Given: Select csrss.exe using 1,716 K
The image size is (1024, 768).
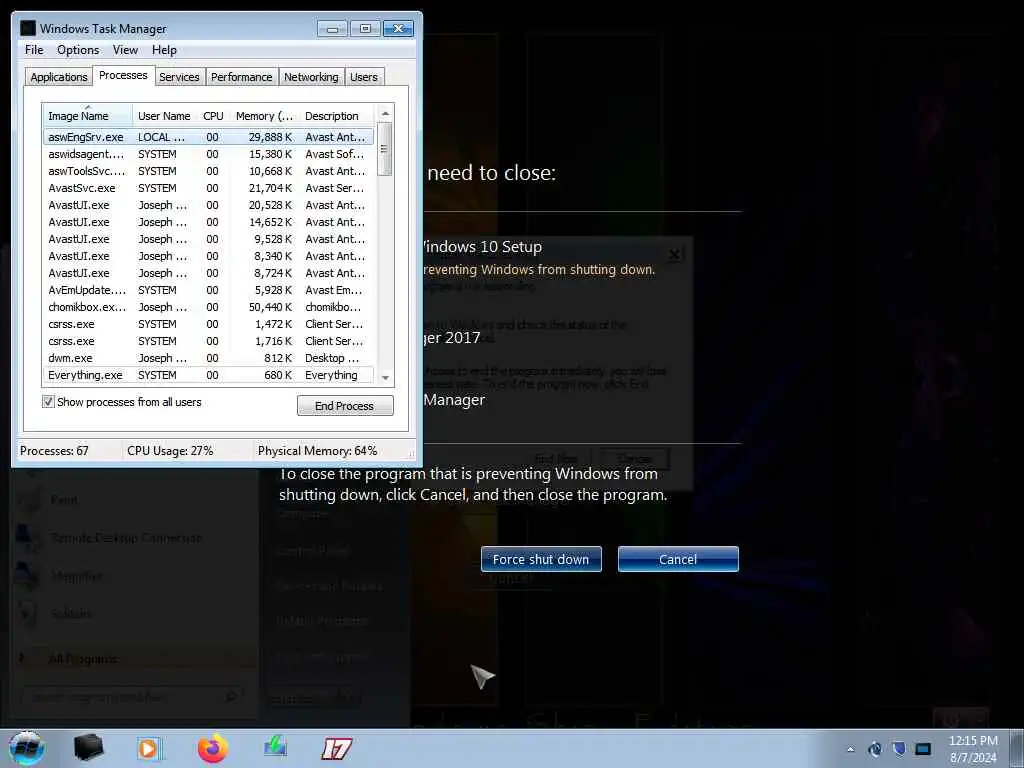Looking at the screenshot, I should tap(208, 341).
